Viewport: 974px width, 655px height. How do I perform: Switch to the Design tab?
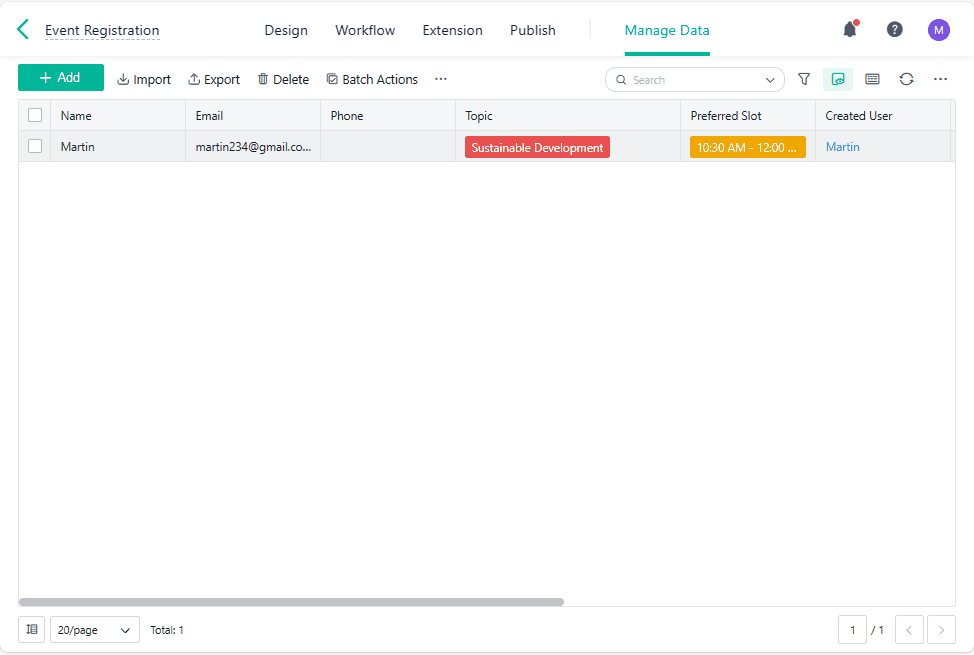click(x=286, y=30)
